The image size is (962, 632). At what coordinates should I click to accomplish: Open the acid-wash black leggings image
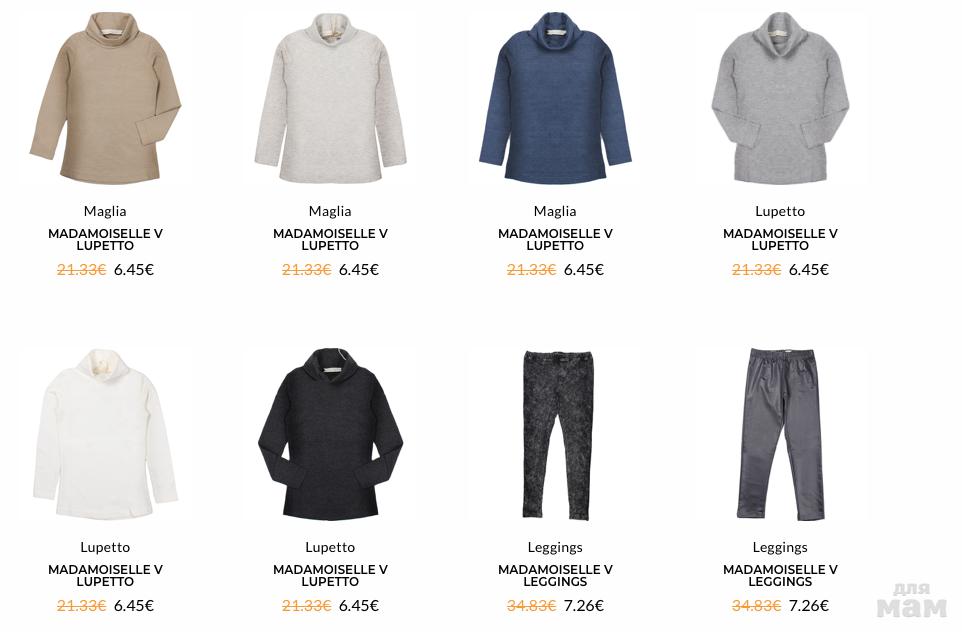pyautogui.click(x=556, y=434)
